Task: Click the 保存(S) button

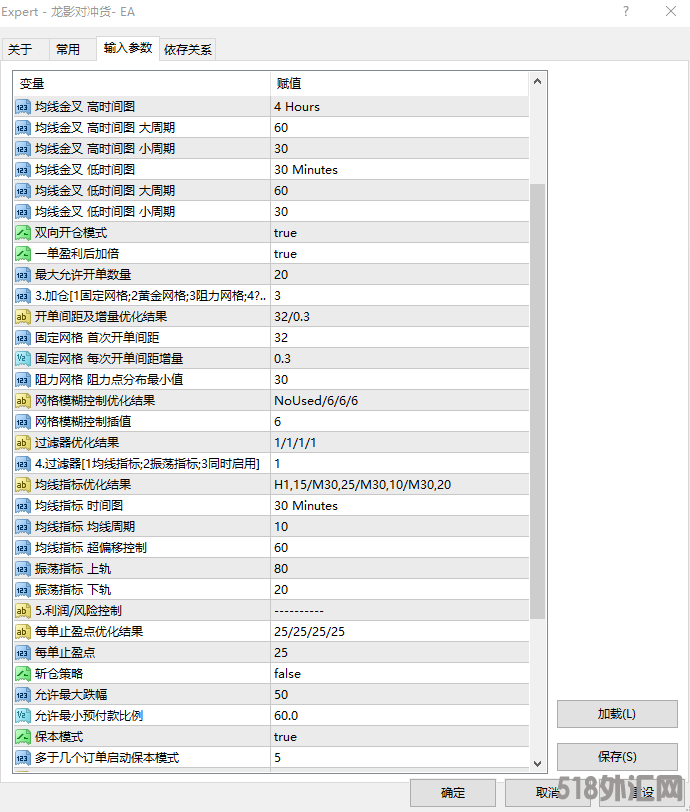Action: (617, 757)
